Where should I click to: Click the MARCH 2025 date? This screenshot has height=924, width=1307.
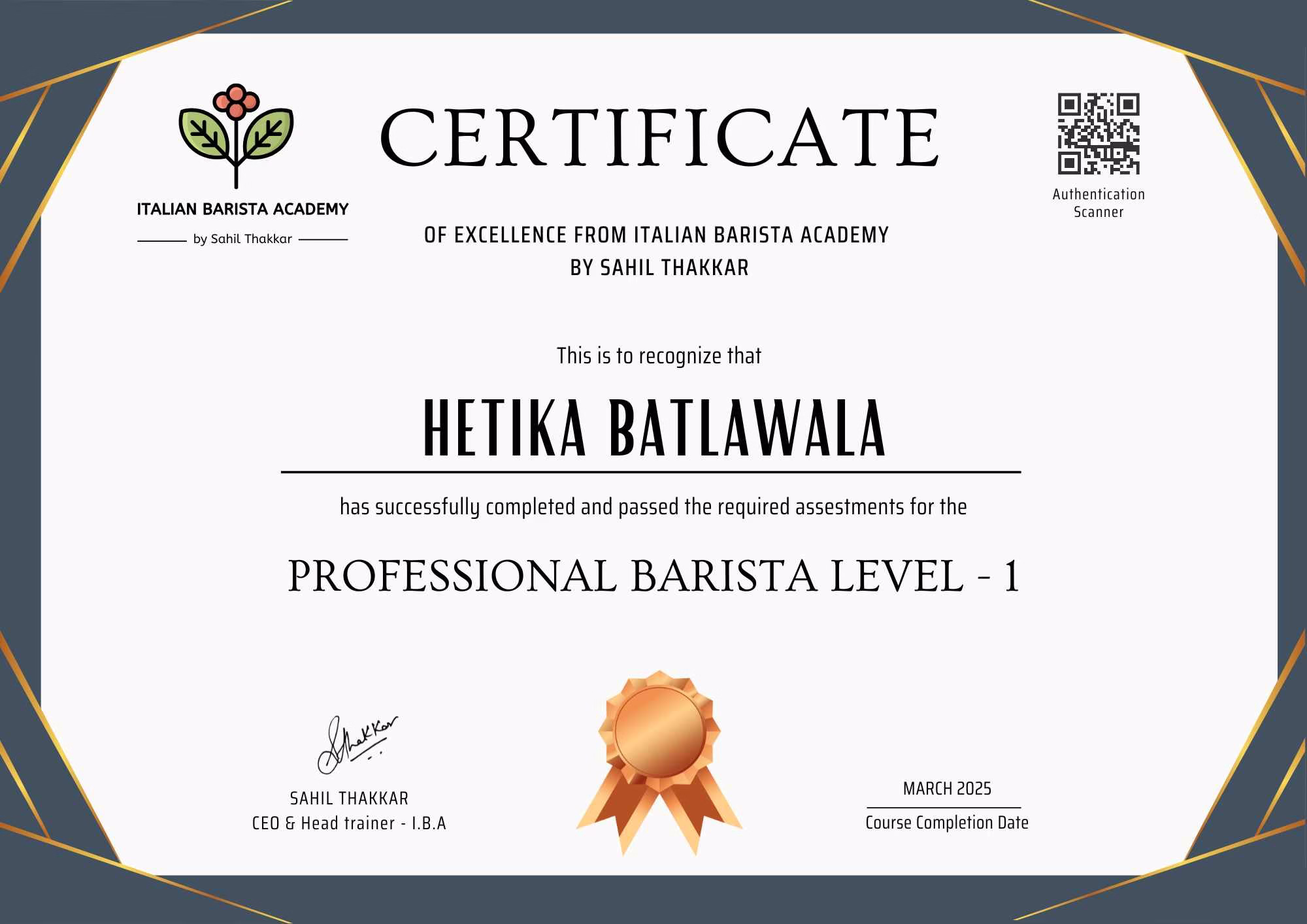coord(946,789)
